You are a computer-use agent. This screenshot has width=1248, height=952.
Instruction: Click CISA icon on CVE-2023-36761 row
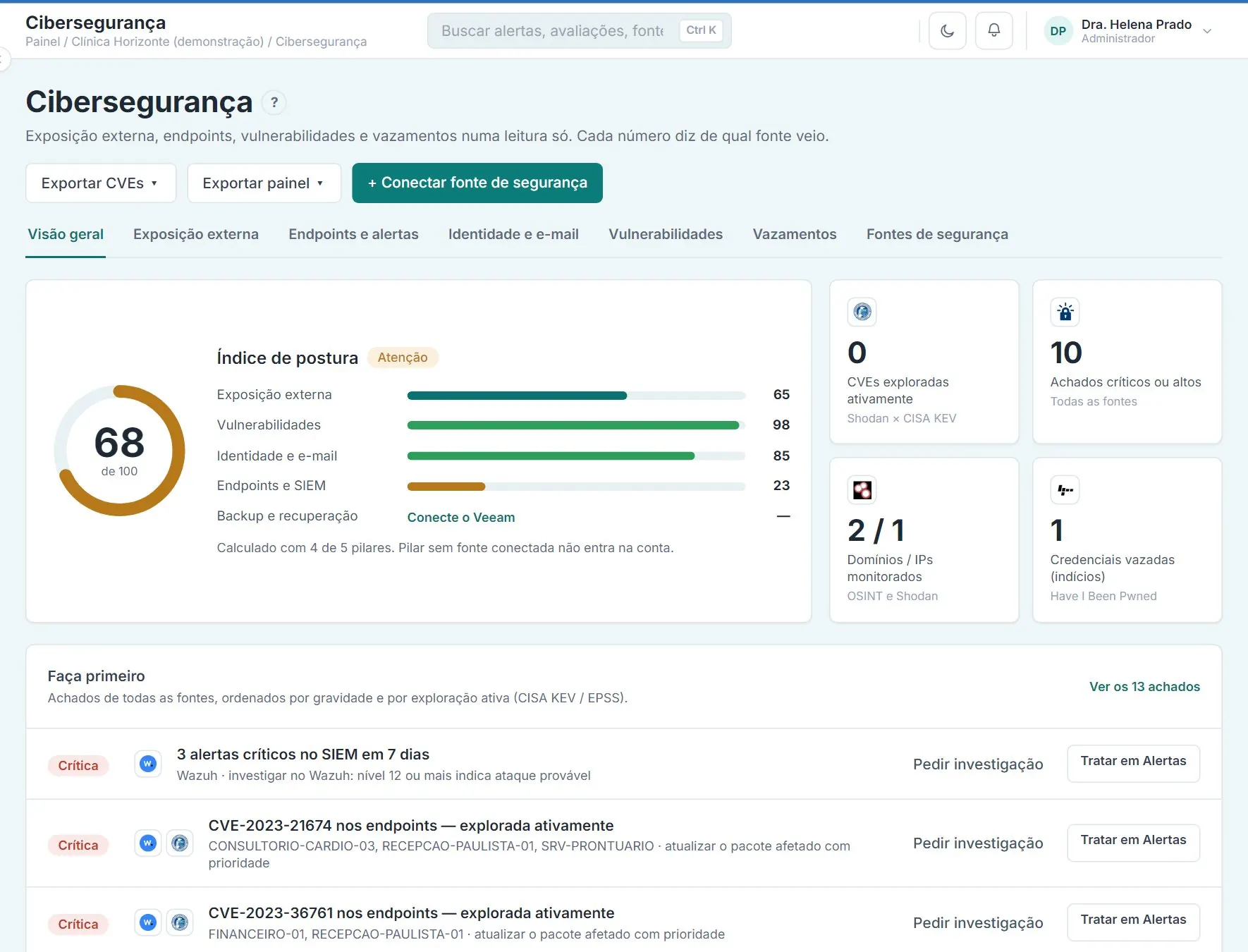coord(180,922)
